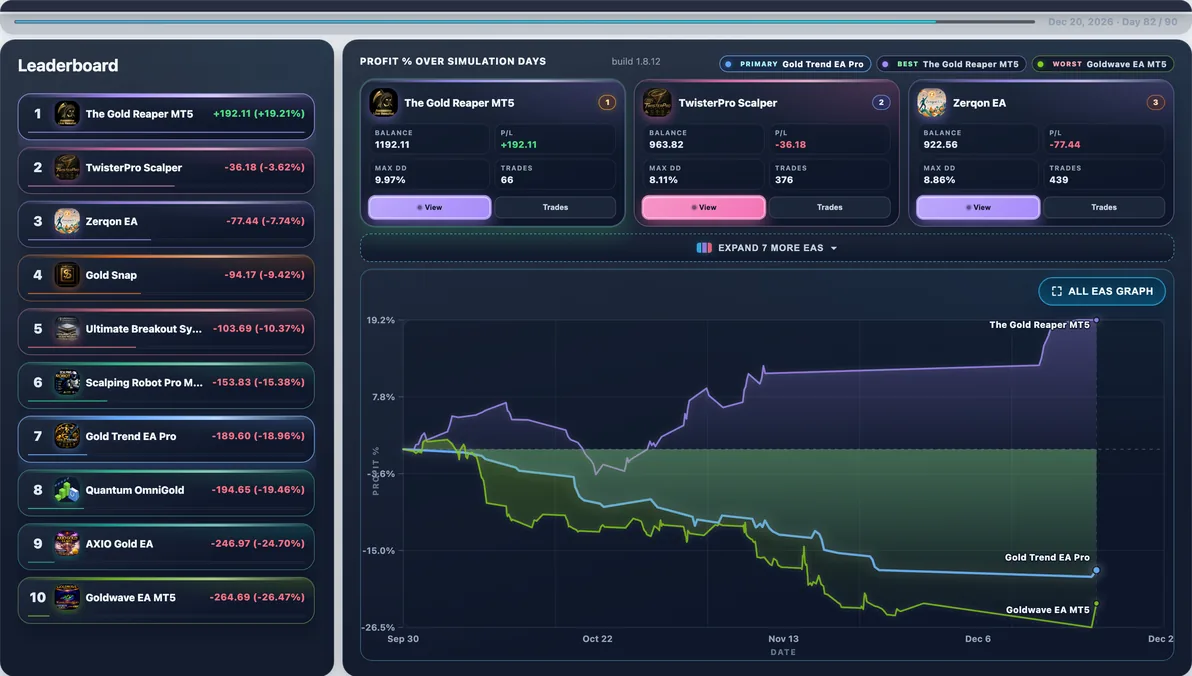Image resolution: width=1192 pixels, height=676 pixels.
Task: Open Trades for Zerqon EA
Action: click(x=1104, y=208)
